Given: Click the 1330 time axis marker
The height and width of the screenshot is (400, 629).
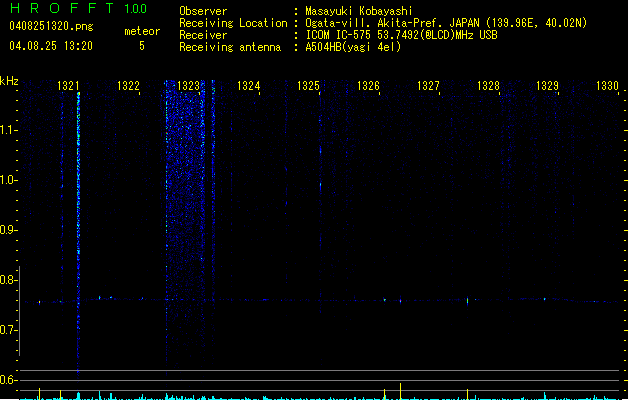Looking at the screenshot, I should click(x=607, y=86).
